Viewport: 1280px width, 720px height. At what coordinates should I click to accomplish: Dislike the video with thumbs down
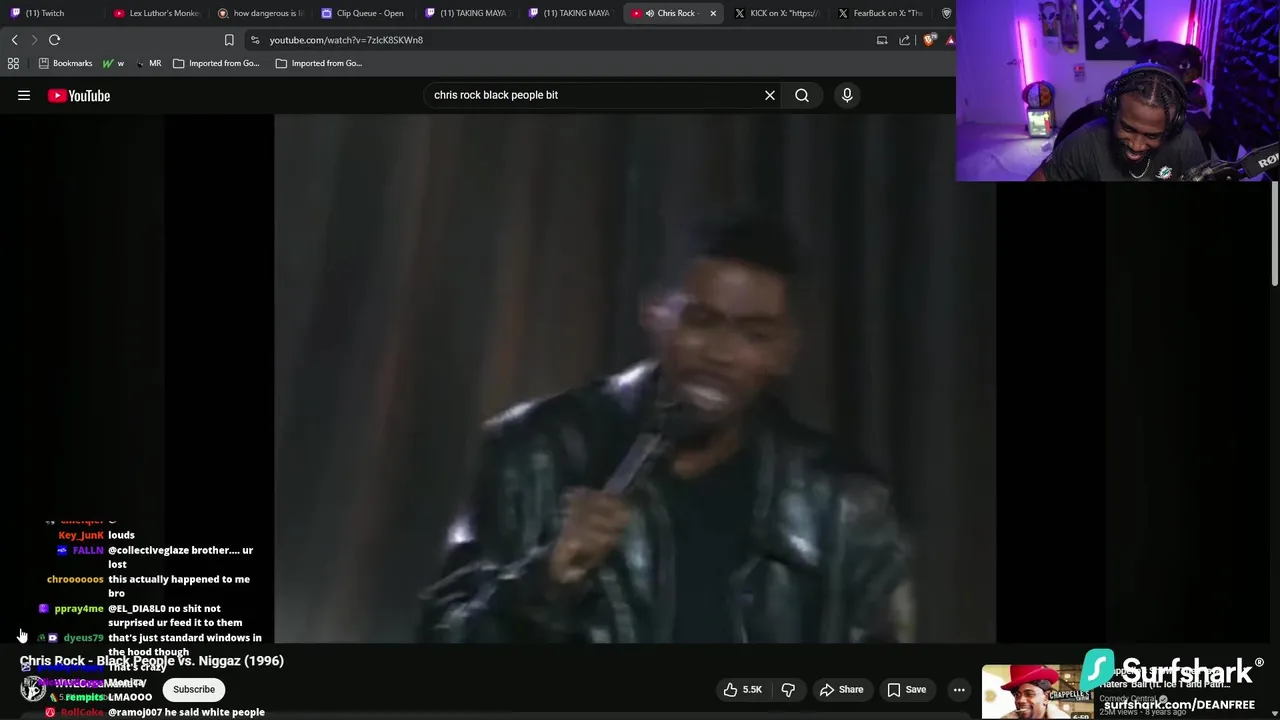click(788, 689)
